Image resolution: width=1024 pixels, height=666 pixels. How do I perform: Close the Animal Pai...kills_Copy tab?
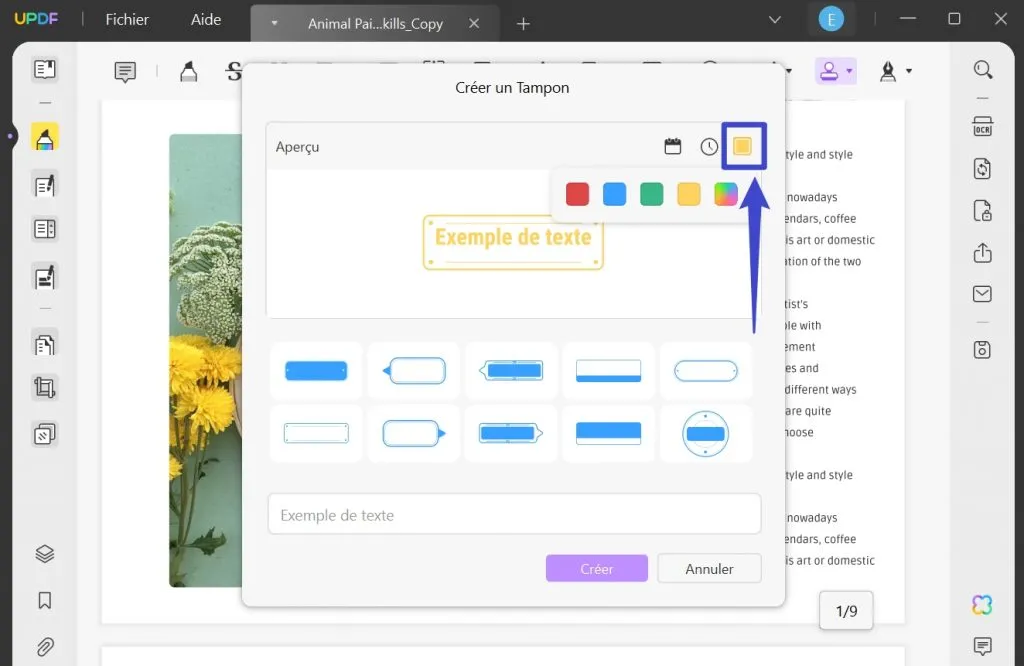(474, 24)
